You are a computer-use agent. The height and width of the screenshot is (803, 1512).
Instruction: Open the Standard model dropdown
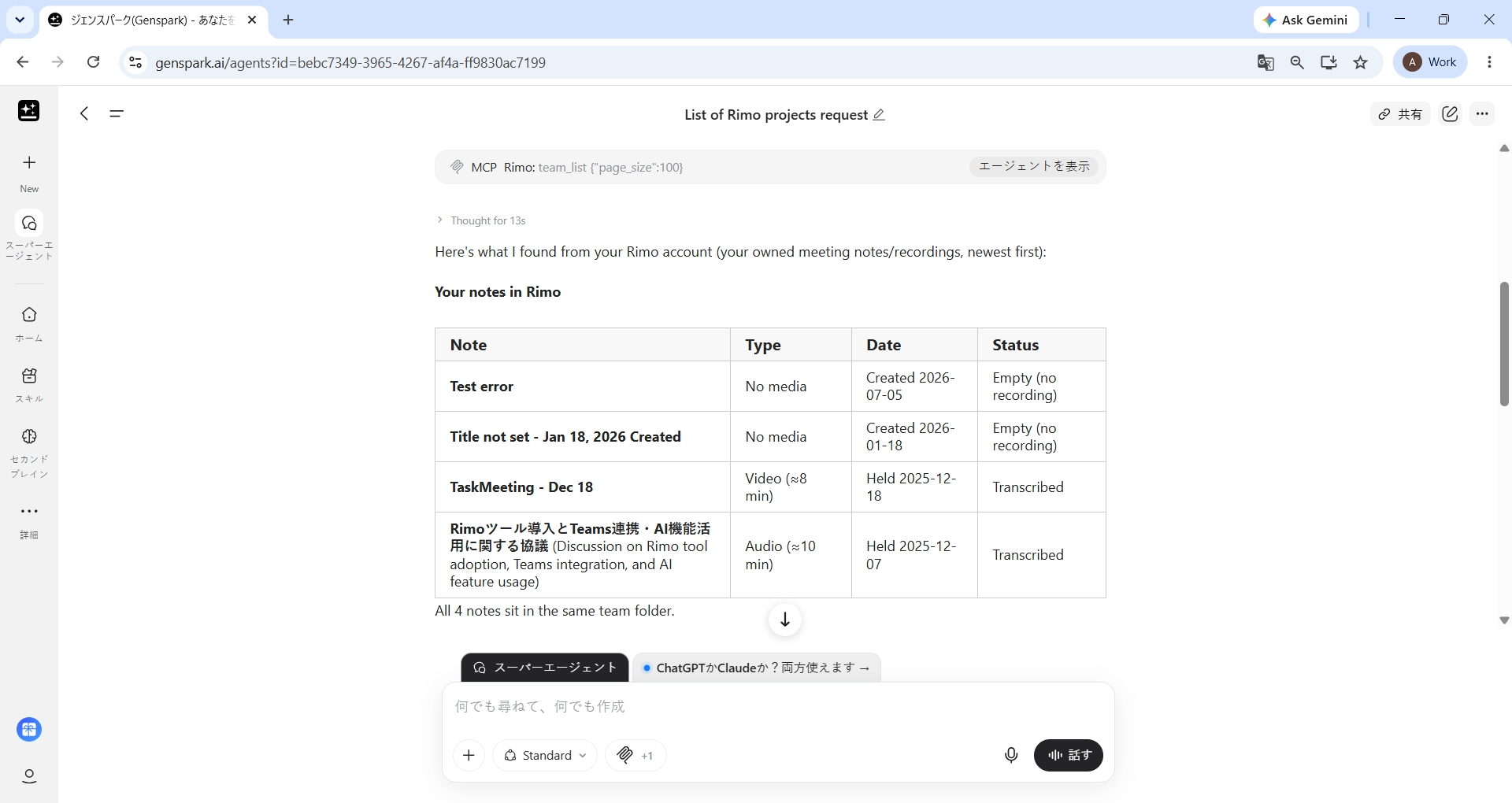545,756
